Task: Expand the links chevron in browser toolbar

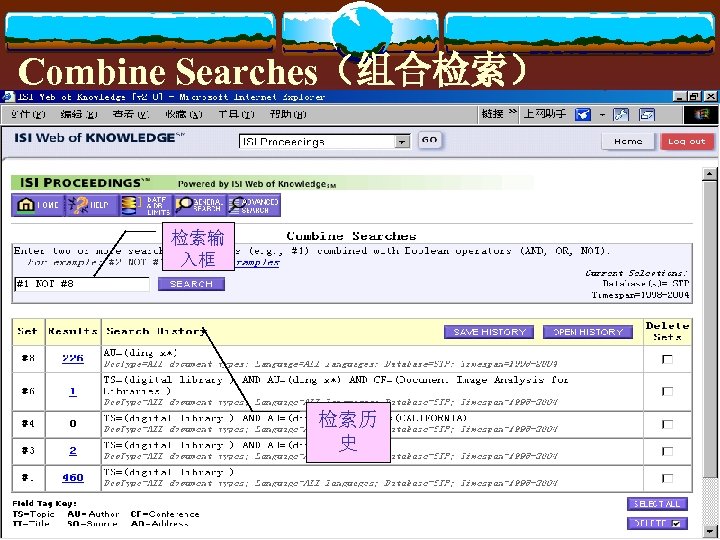Action: (512, 112)
